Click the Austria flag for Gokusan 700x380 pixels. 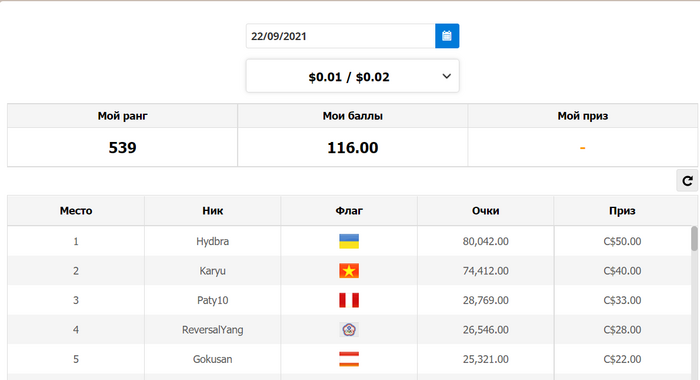pyautogui.click(x=349, y=359)
